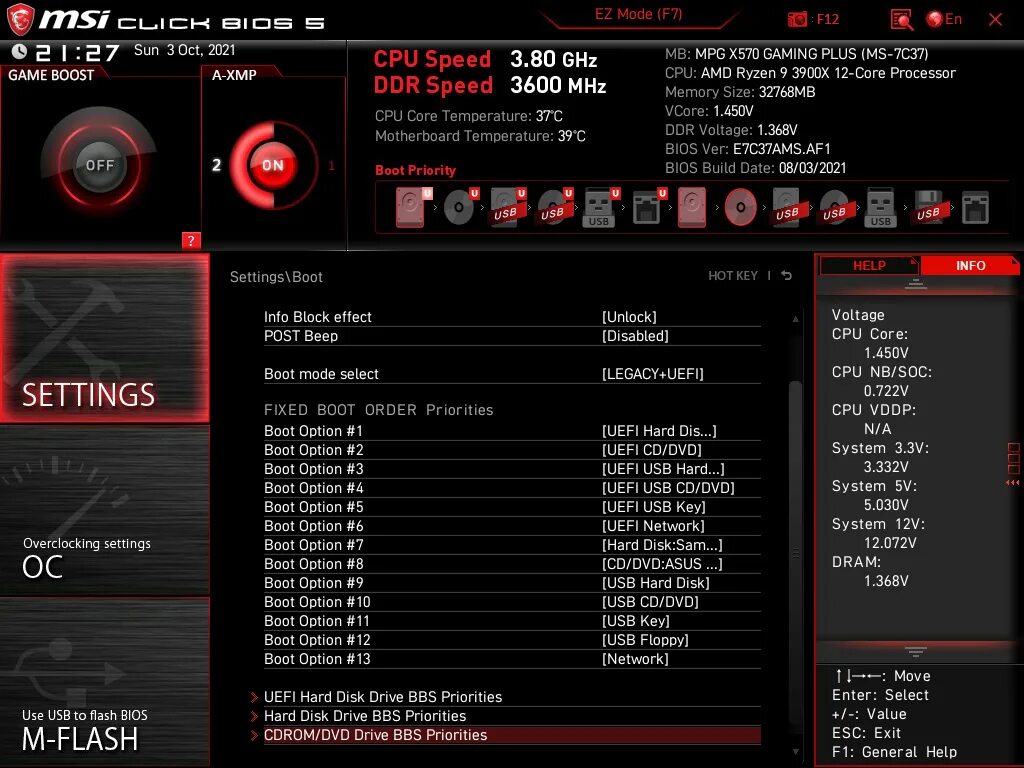Select A-XMP profile 1

coord(331,165)
